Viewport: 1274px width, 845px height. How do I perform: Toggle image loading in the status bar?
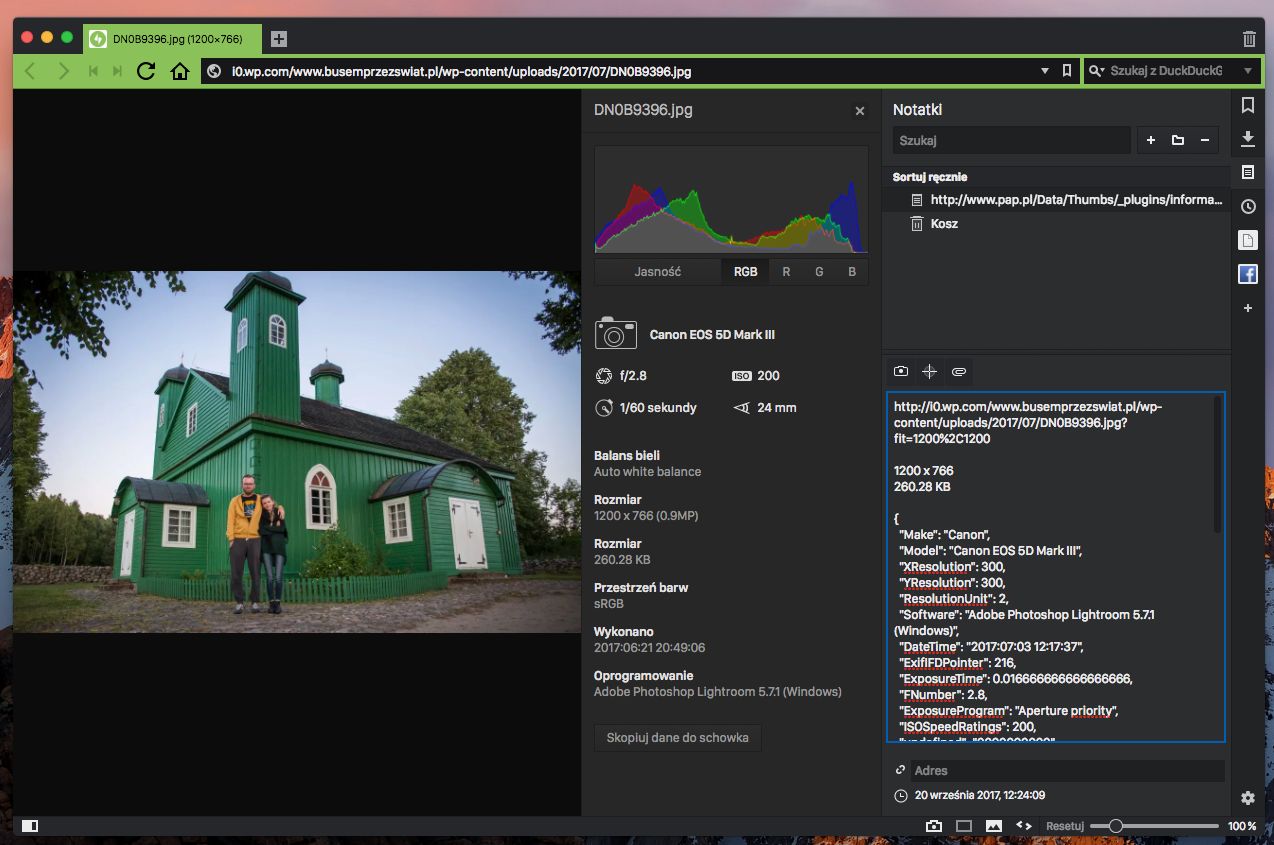click(x=994, y=826)
